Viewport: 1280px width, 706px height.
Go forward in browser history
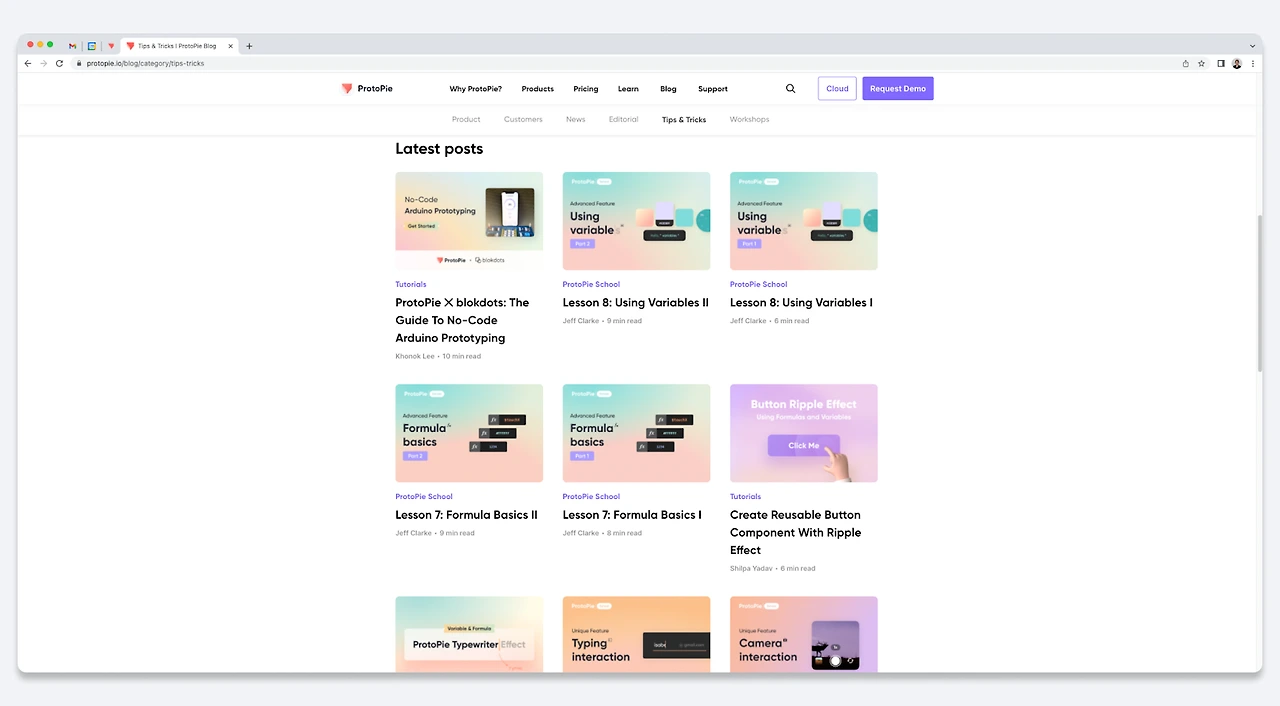tap(43, 63)
